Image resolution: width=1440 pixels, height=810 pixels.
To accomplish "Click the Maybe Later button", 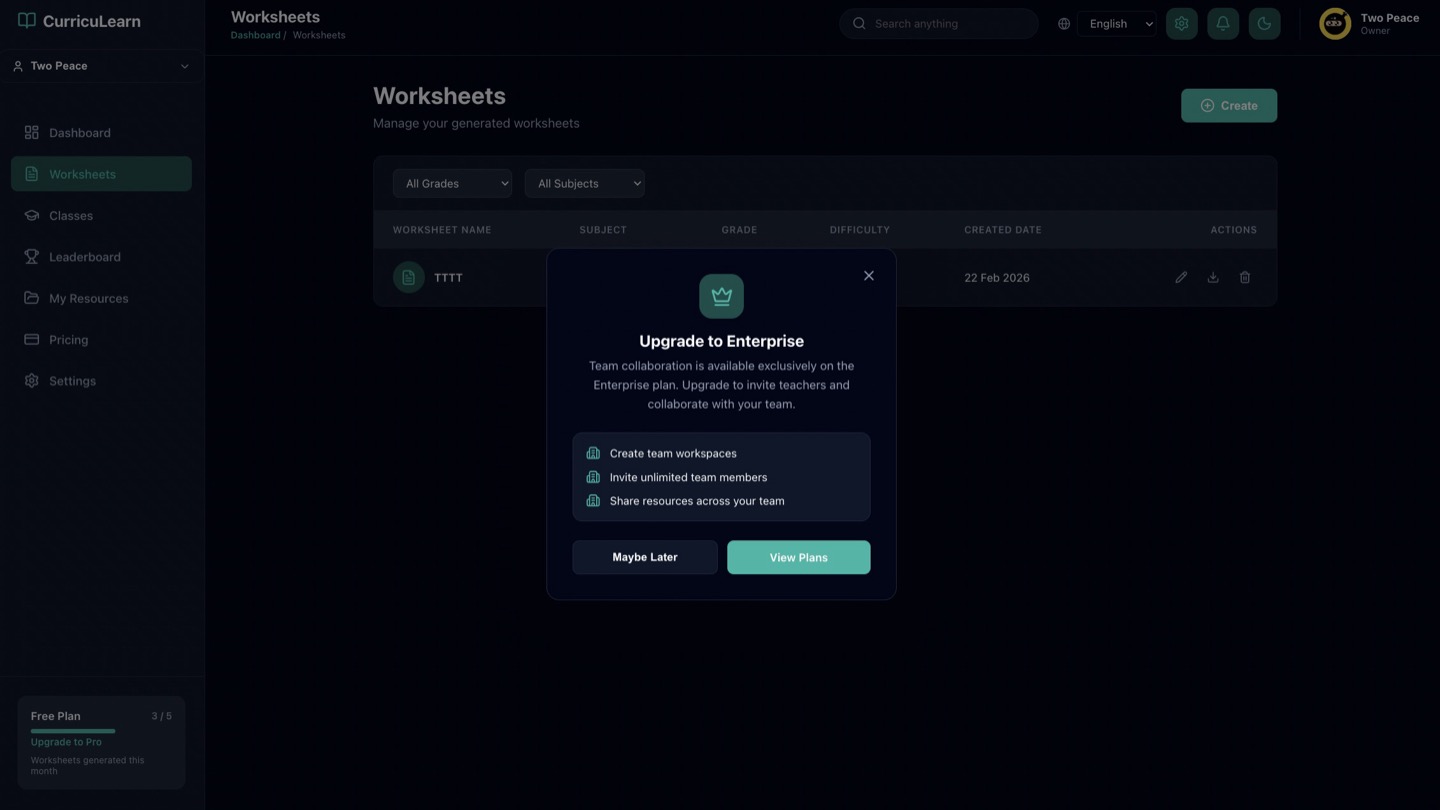I will click(x=645, y=557).
